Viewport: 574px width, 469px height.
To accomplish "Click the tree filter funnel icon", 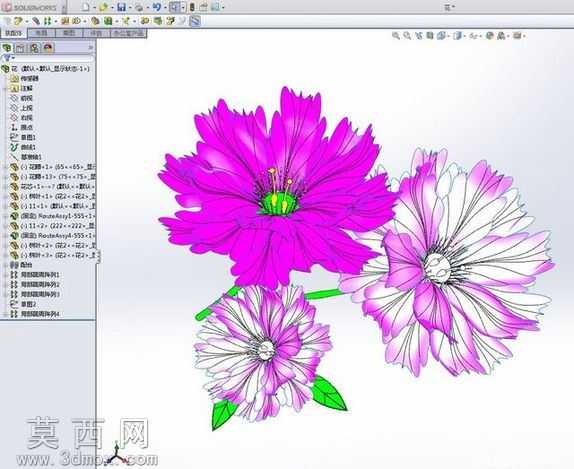I will 7,58.
